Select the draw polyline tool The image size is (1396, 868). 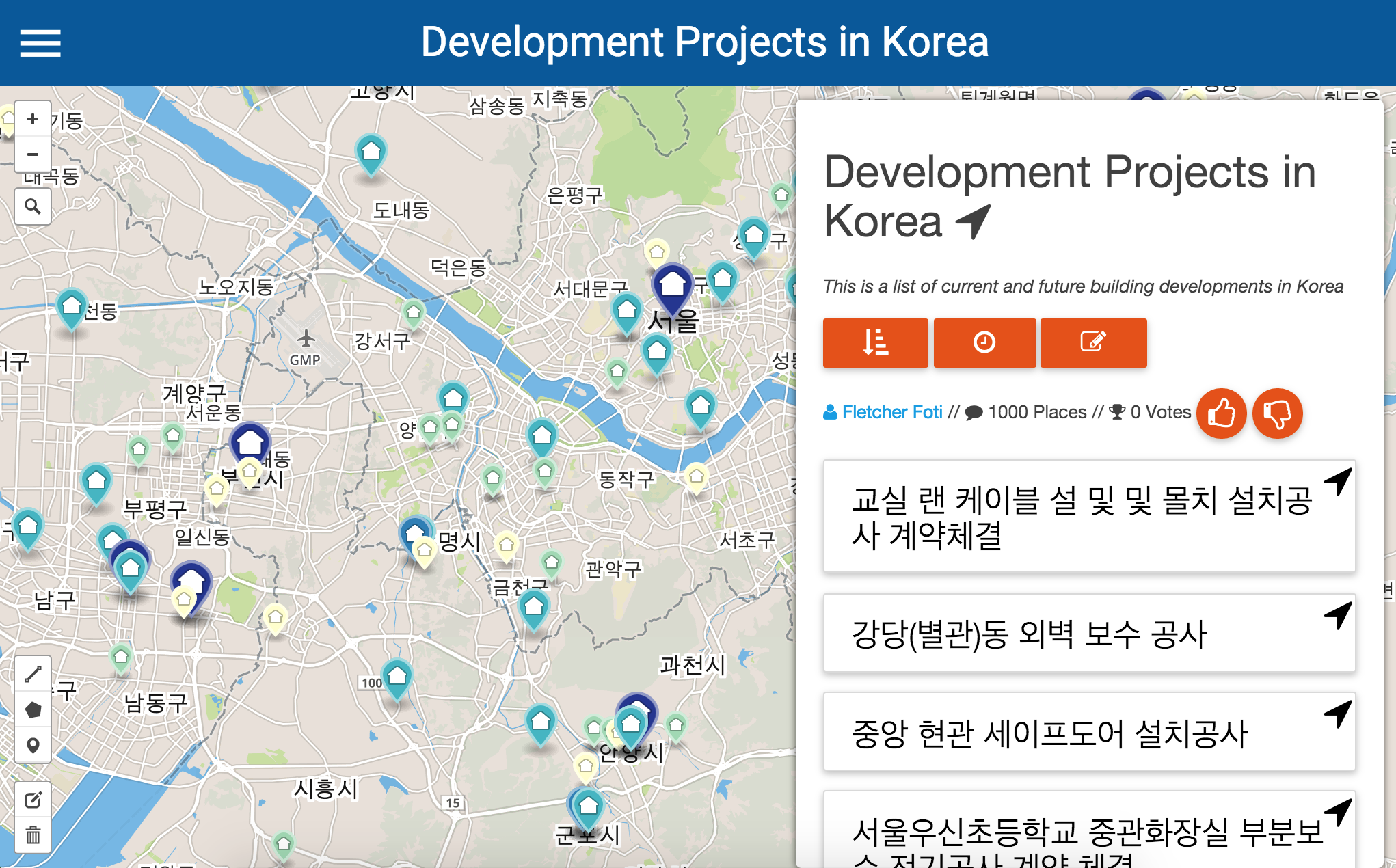[33, 675]
